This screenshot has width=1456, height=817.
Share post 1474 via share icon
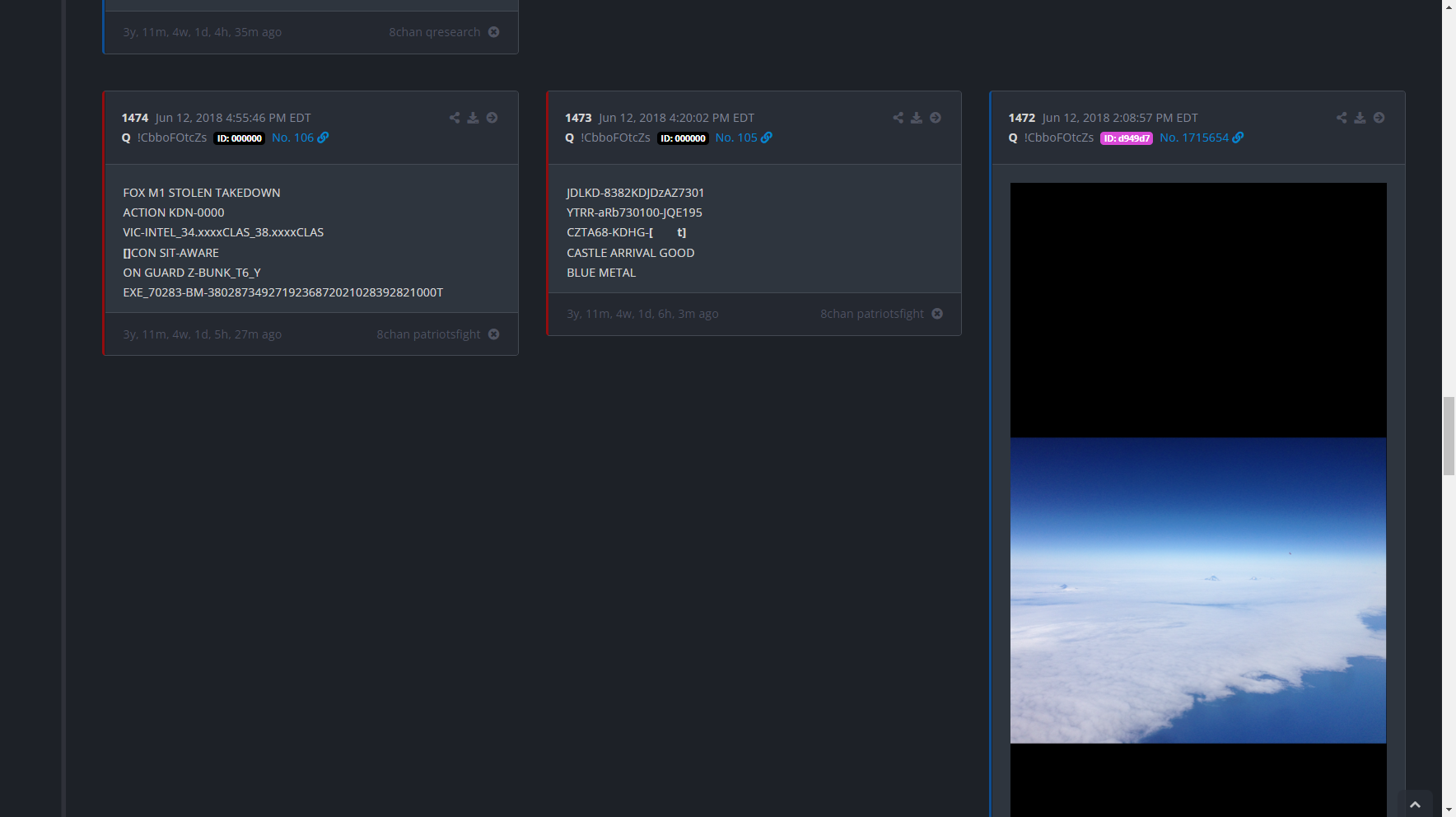coord(455,118)
